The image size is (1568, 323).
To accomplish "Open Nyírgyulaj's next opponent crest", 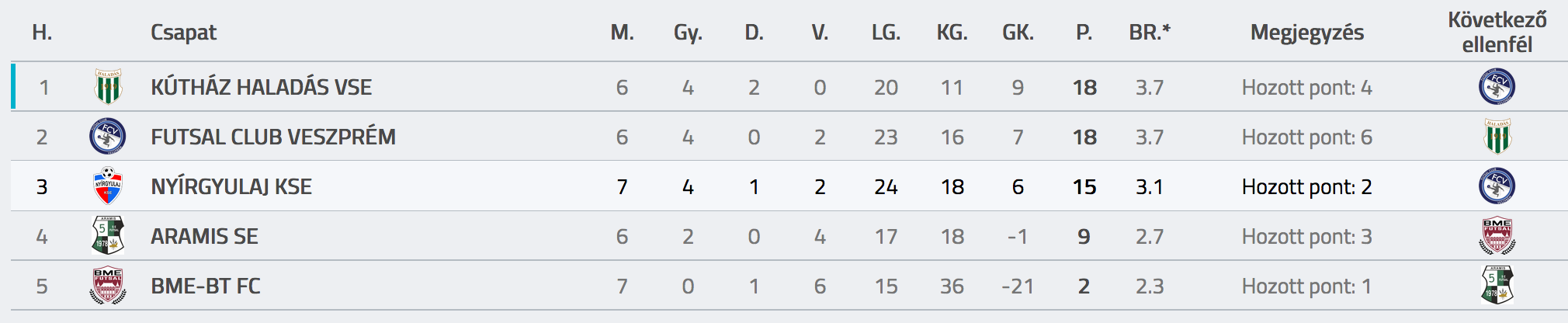I will pos(1497,186).
